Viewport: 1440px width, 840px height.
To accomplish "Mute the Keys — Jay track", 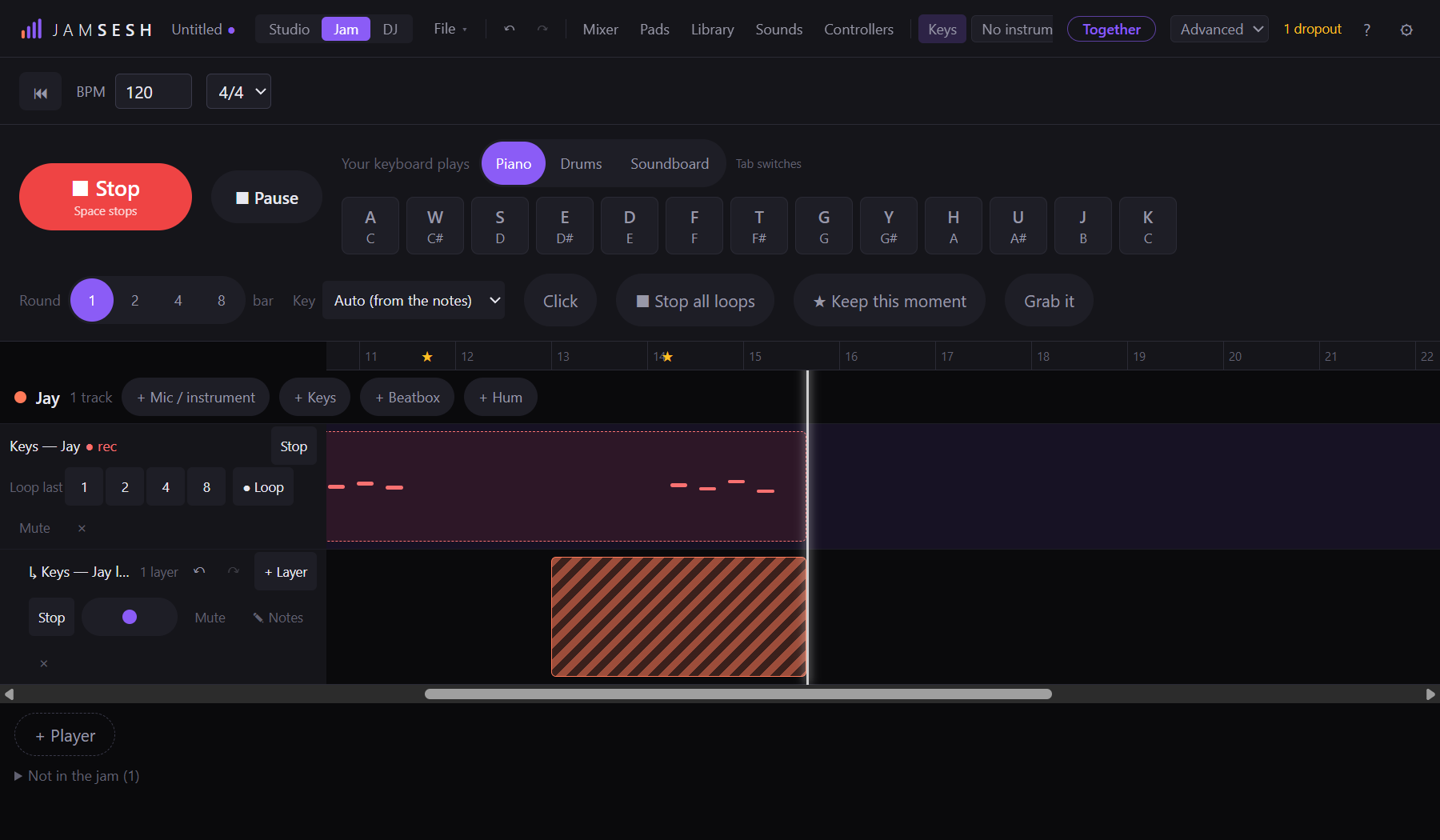I will (34, 528).
